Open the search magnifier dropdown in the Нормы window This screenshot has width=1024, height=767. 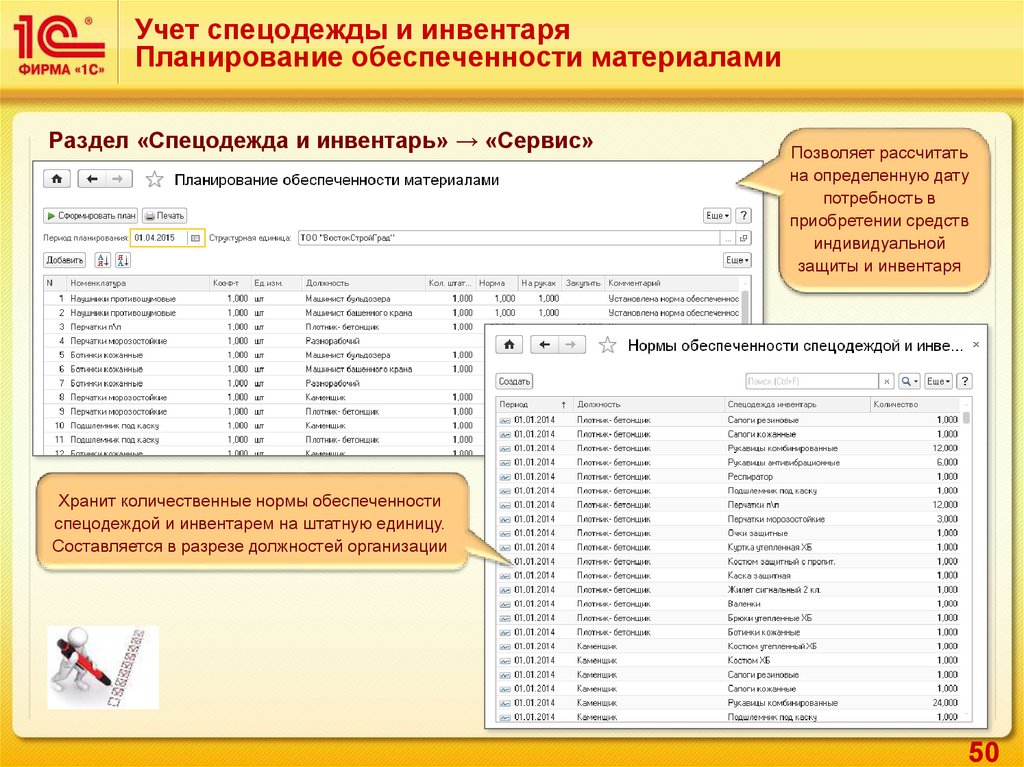click(908, 382)
